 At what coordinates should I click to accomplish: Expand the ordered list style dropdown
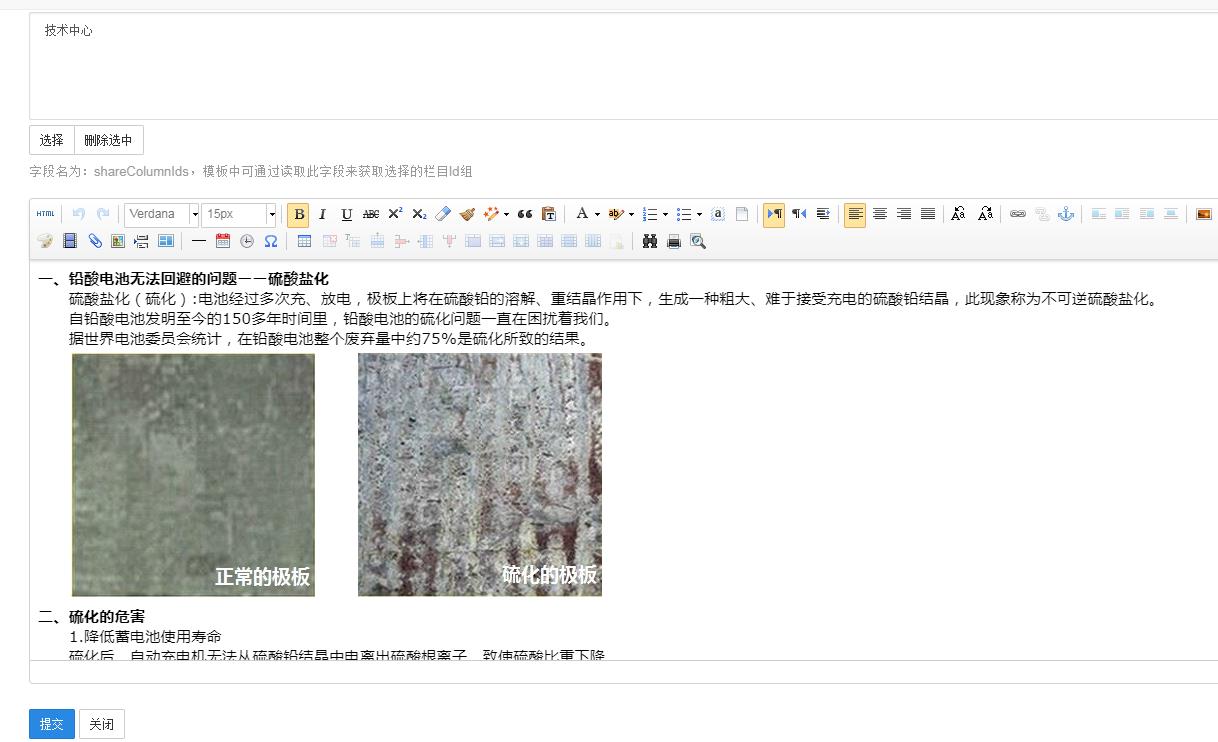point(666,214)
